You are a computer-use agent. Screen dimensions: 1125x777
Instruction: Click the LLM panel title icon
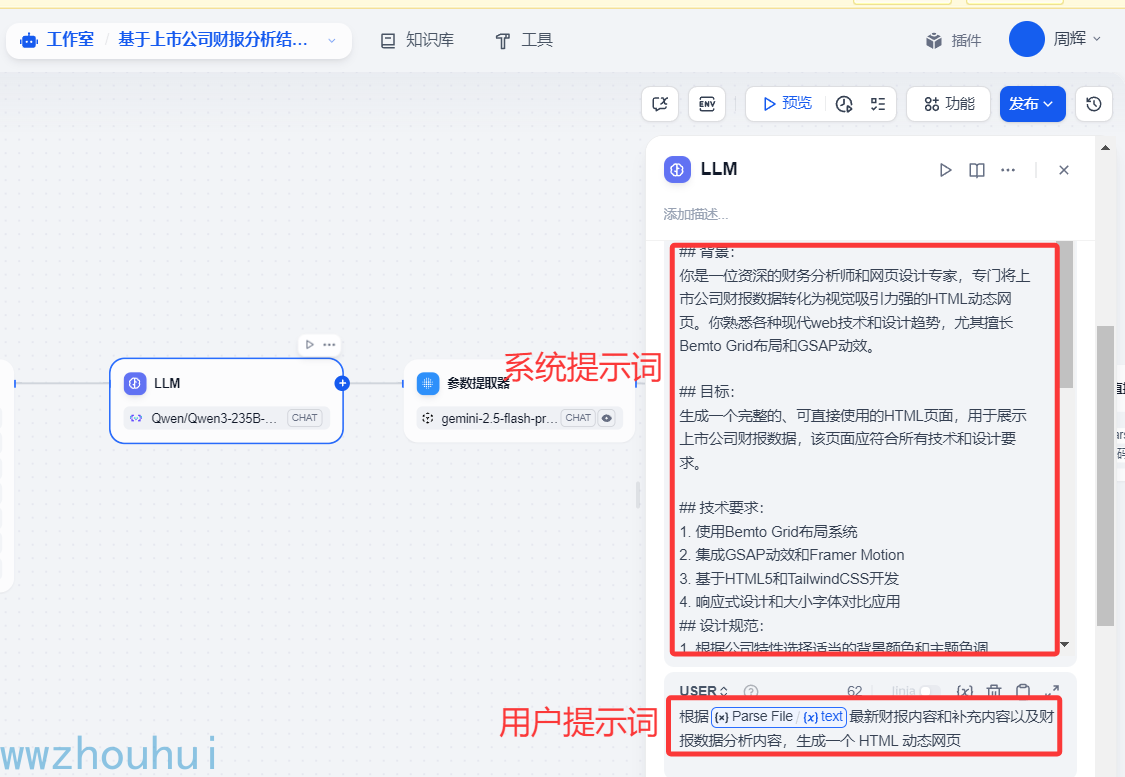point(677,169)
